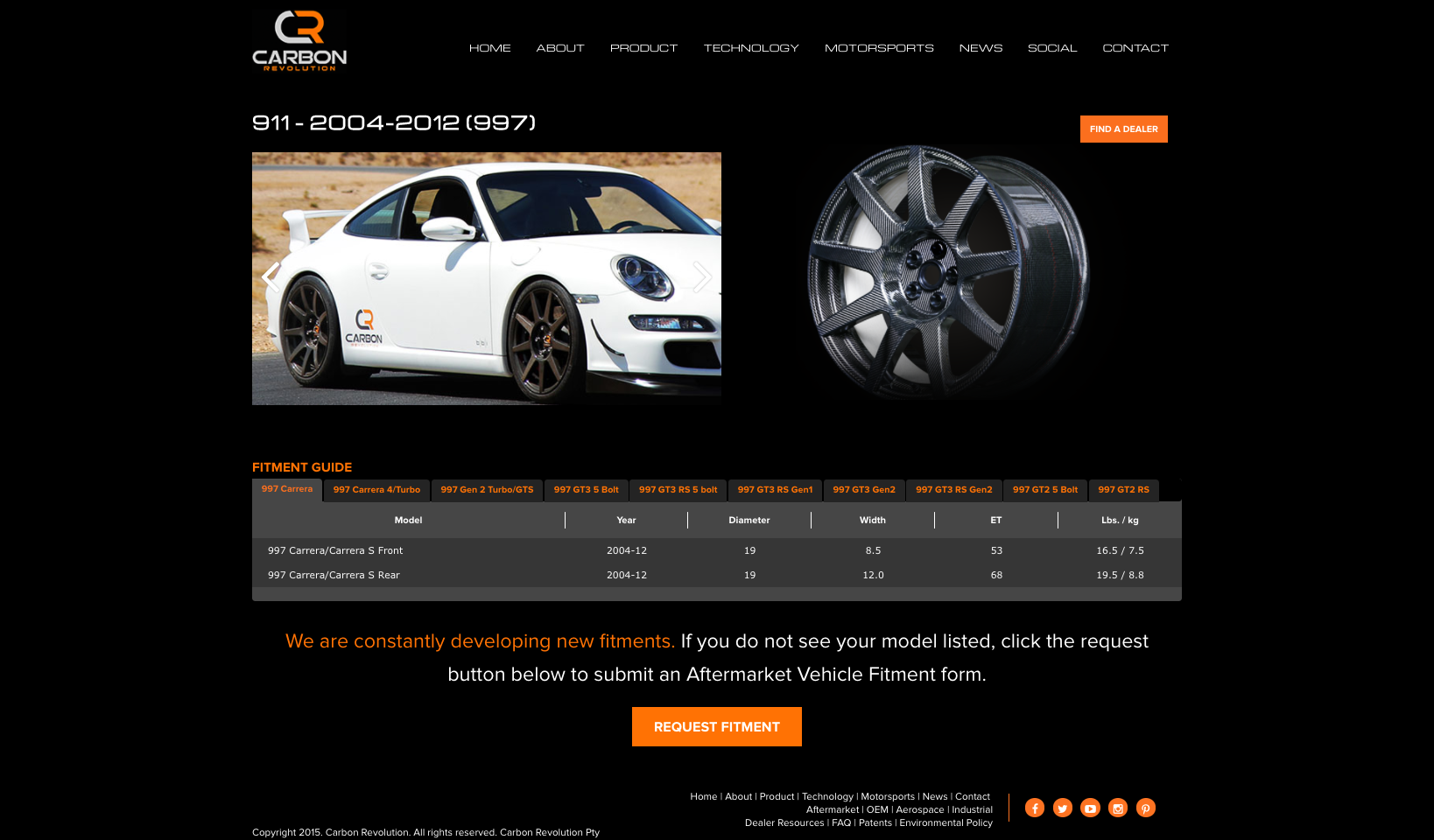The height and width of the screenshot is (840, 1434).
Task: Click the Lbs. / kg column header
Action: pyautogui.click(x=1120, y=520)
